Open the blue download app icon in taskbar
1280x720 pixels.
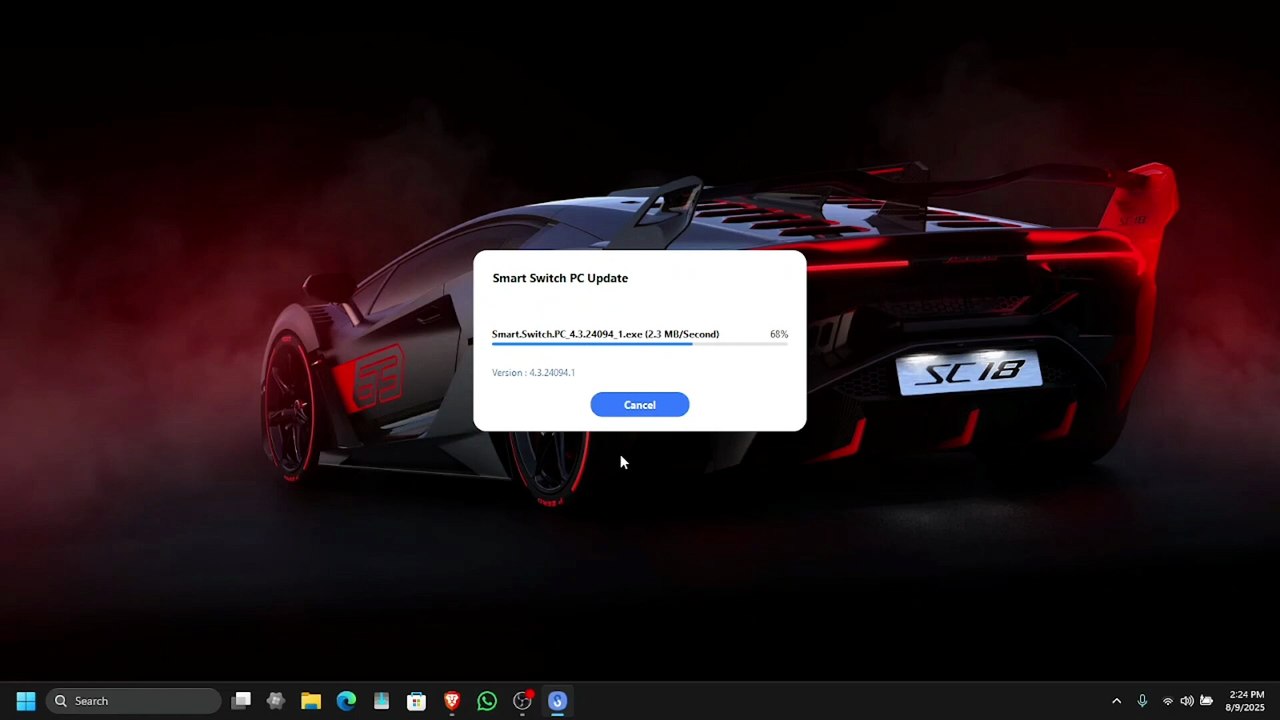(381, 701)
